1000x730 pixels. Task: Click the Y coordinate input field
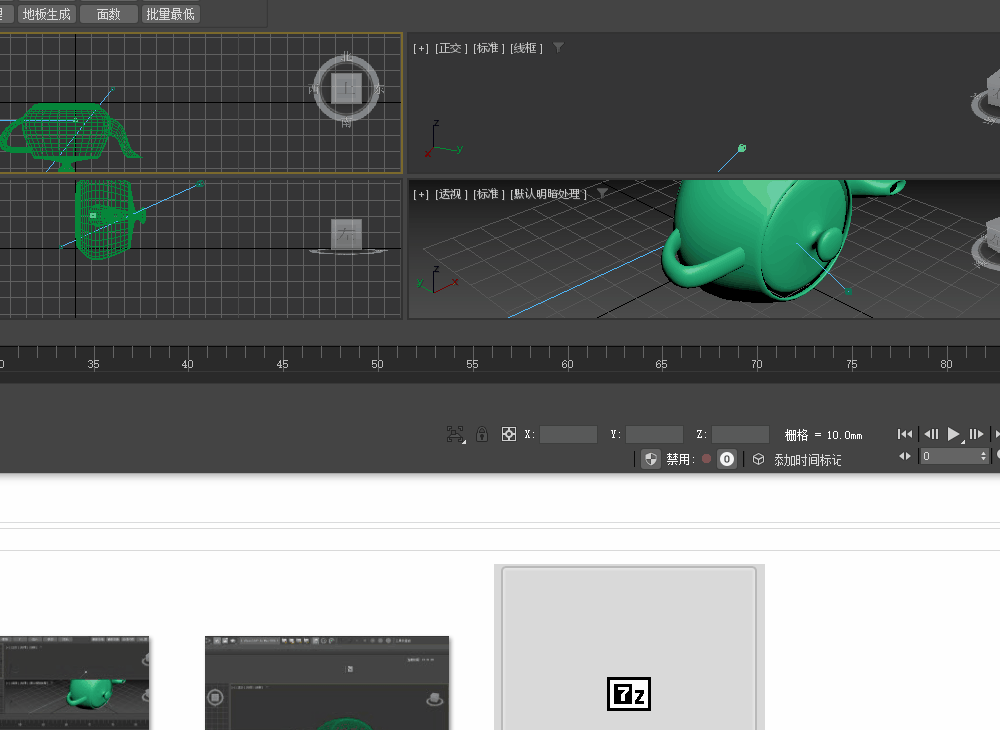point(654,434)
